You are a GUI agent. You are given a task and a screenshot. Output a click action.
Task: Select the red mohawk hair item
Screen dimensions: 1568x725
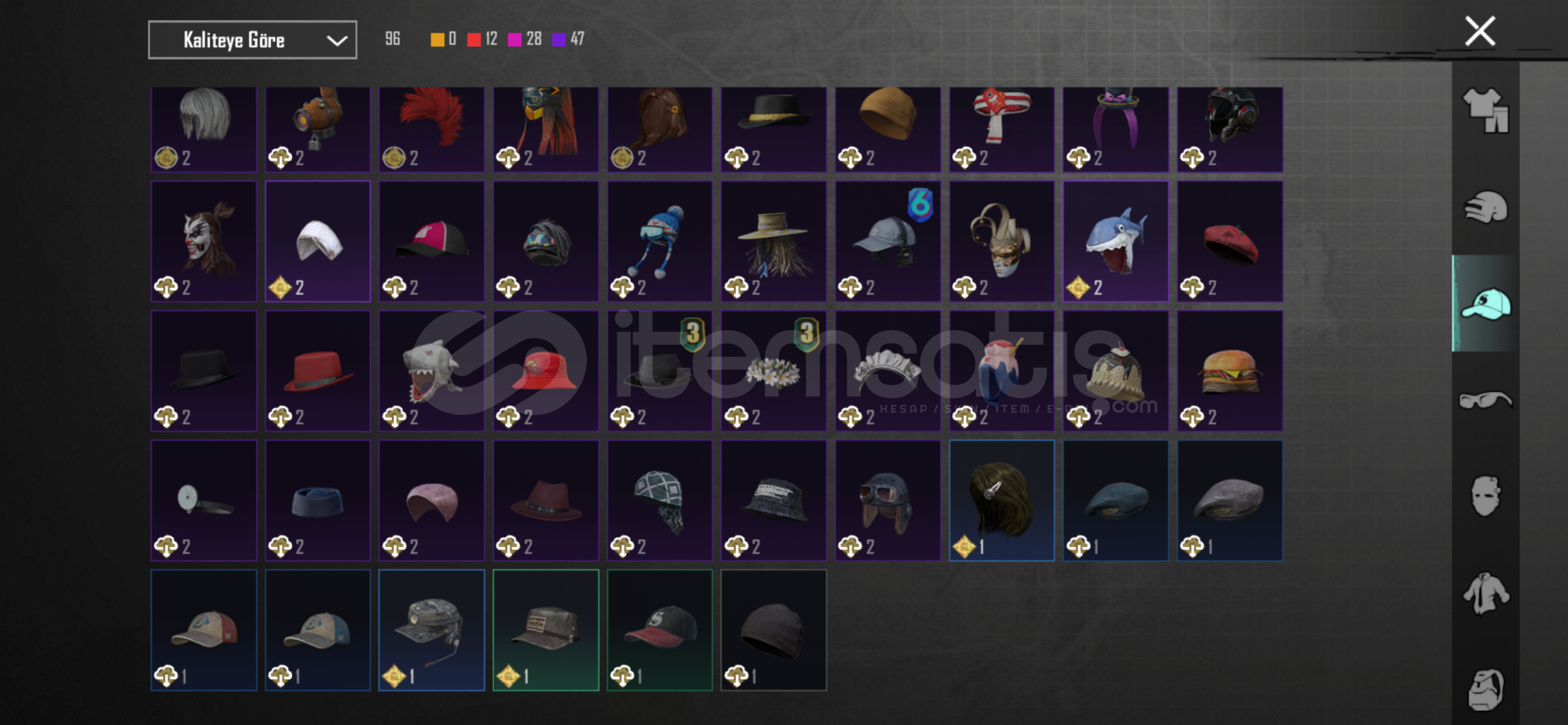[431, 129]
